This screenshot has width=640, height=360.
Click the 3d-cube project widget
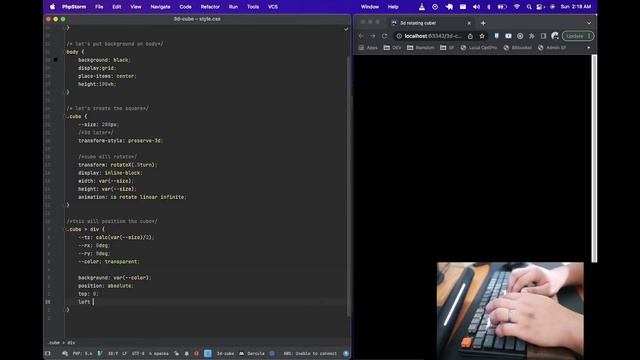[x=225, y=353]
